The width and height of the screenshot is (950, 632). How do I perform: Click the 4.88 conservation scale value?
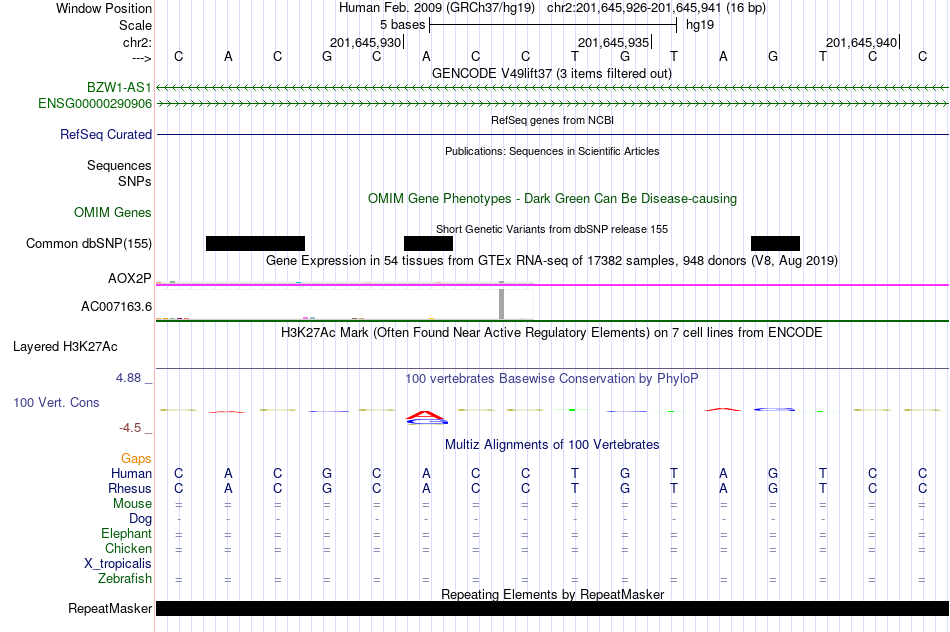(128, 378)
